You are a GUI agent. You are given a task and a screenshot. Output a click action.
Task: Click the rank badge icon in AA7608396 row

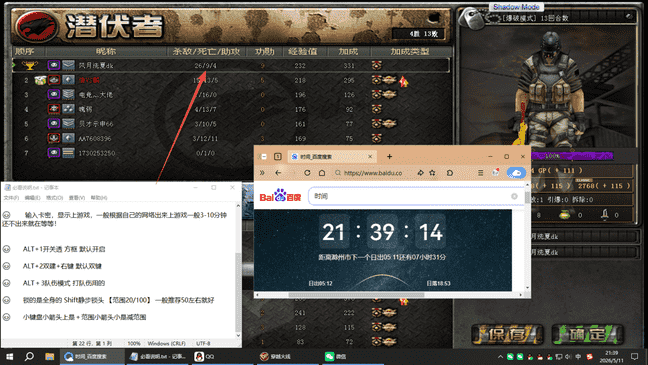tap(68, 138)
